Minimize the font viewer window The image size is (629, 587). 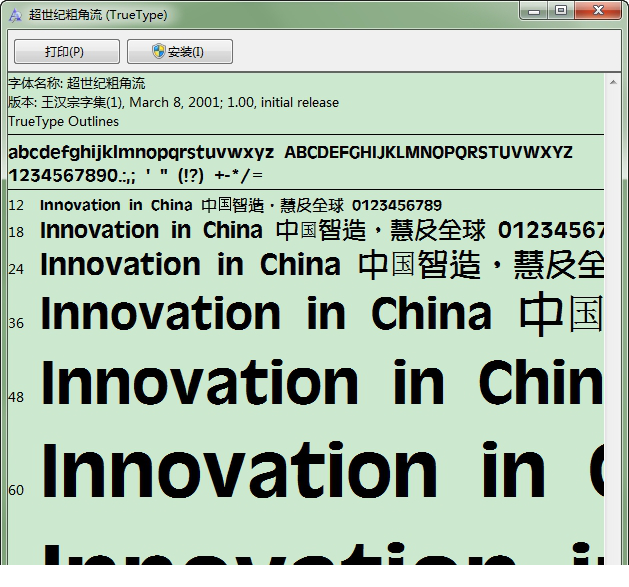(534, 10)
